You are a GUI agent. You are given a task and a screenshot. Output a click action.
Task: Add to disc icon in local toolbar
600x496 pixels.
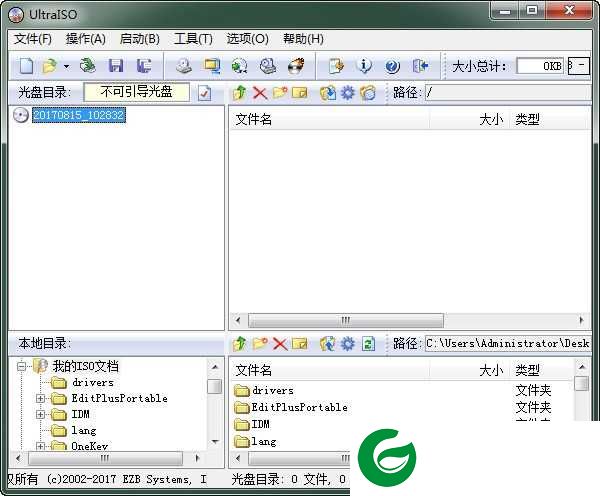coord(328,344)
